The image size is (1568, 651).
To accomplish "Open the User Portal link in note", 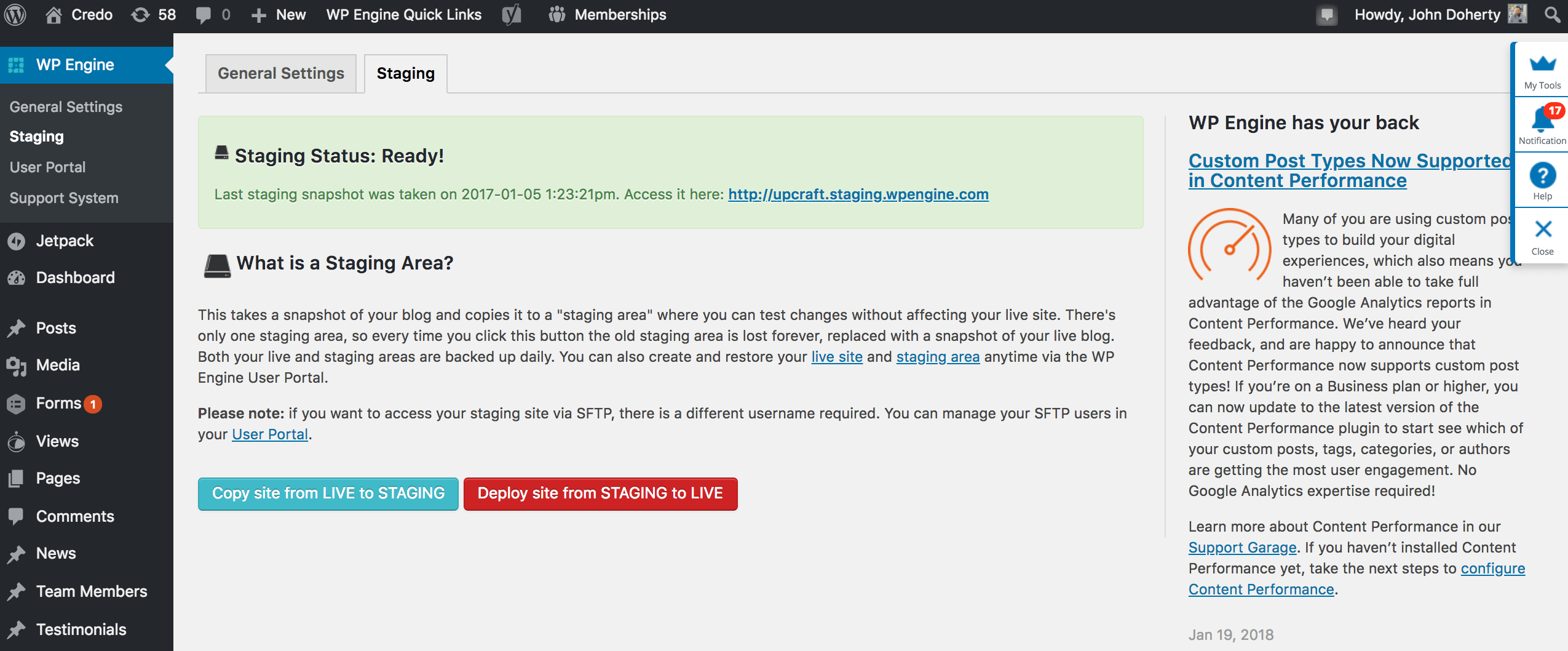I will click(270, 434).
